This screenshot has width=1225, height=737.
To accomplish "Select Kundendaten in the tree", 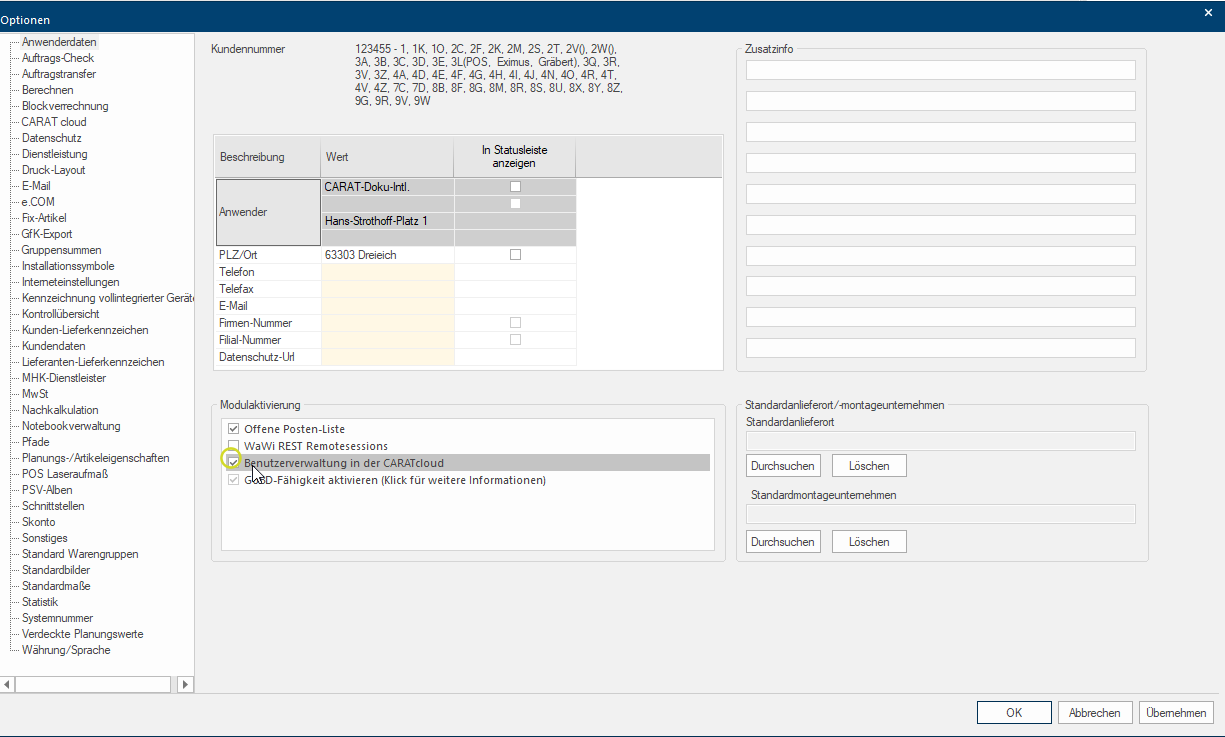I will 54,346.
